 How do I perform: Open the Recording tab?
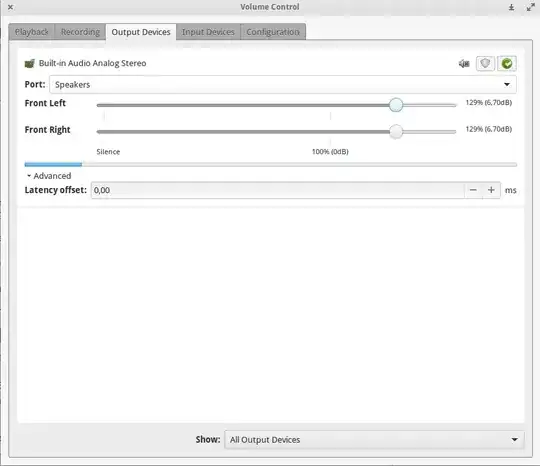[x=80, y=32]
